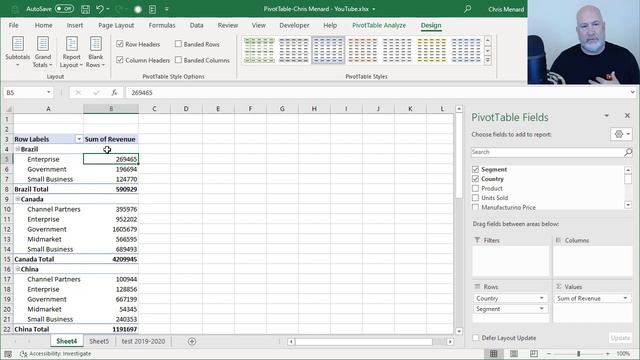Open the Blank Rows option

pyautogui.click(x=96, y=51)
